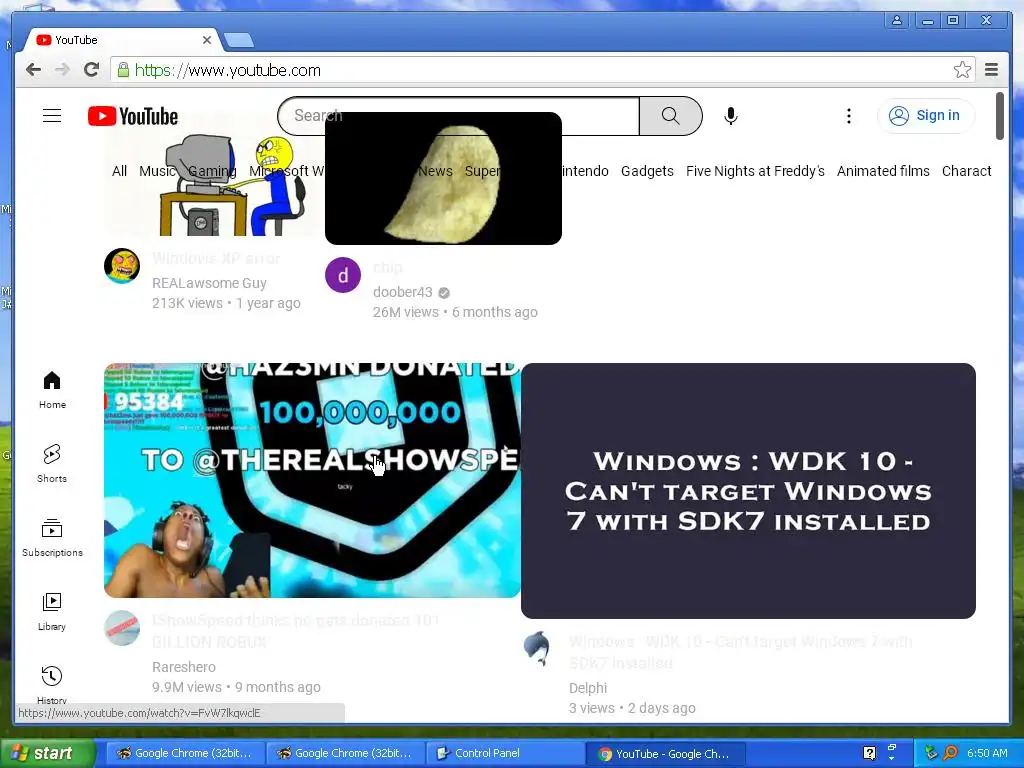This screenshot has height=768, width=1024.
Task: Open Subscriptions in the sidebar
Action: point(52,538)
